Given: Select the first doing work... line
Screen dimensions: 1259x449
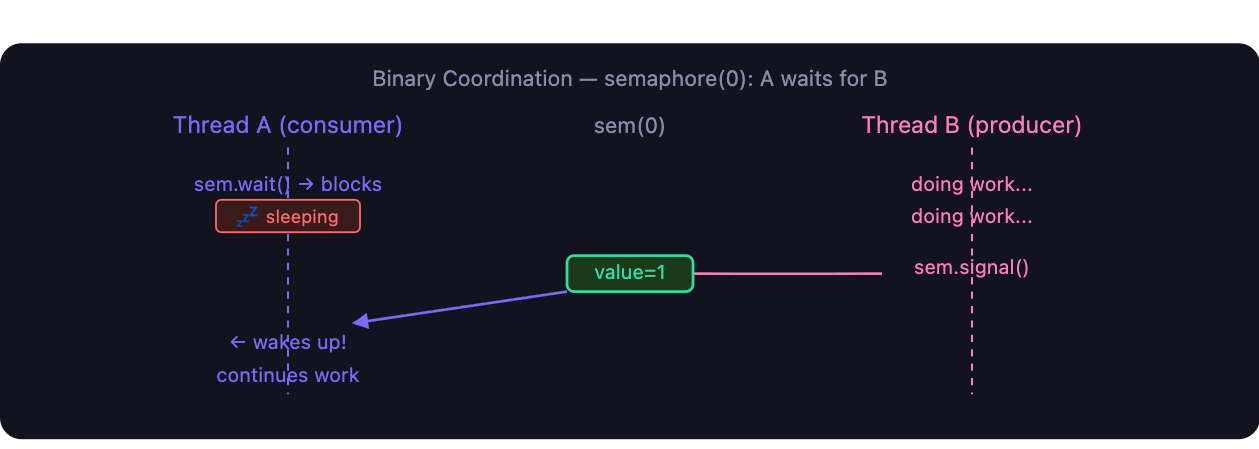Looking at the screenshot, I should pos(972,184).
